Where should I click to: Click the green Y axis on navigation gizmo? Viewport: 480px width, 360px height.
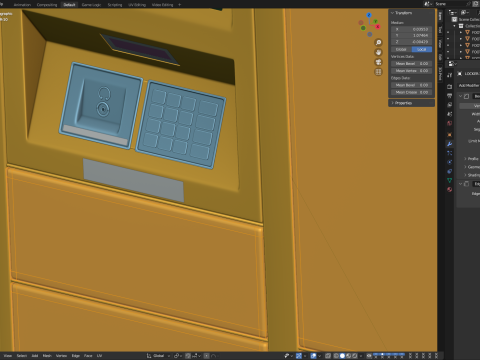point(375,21)
